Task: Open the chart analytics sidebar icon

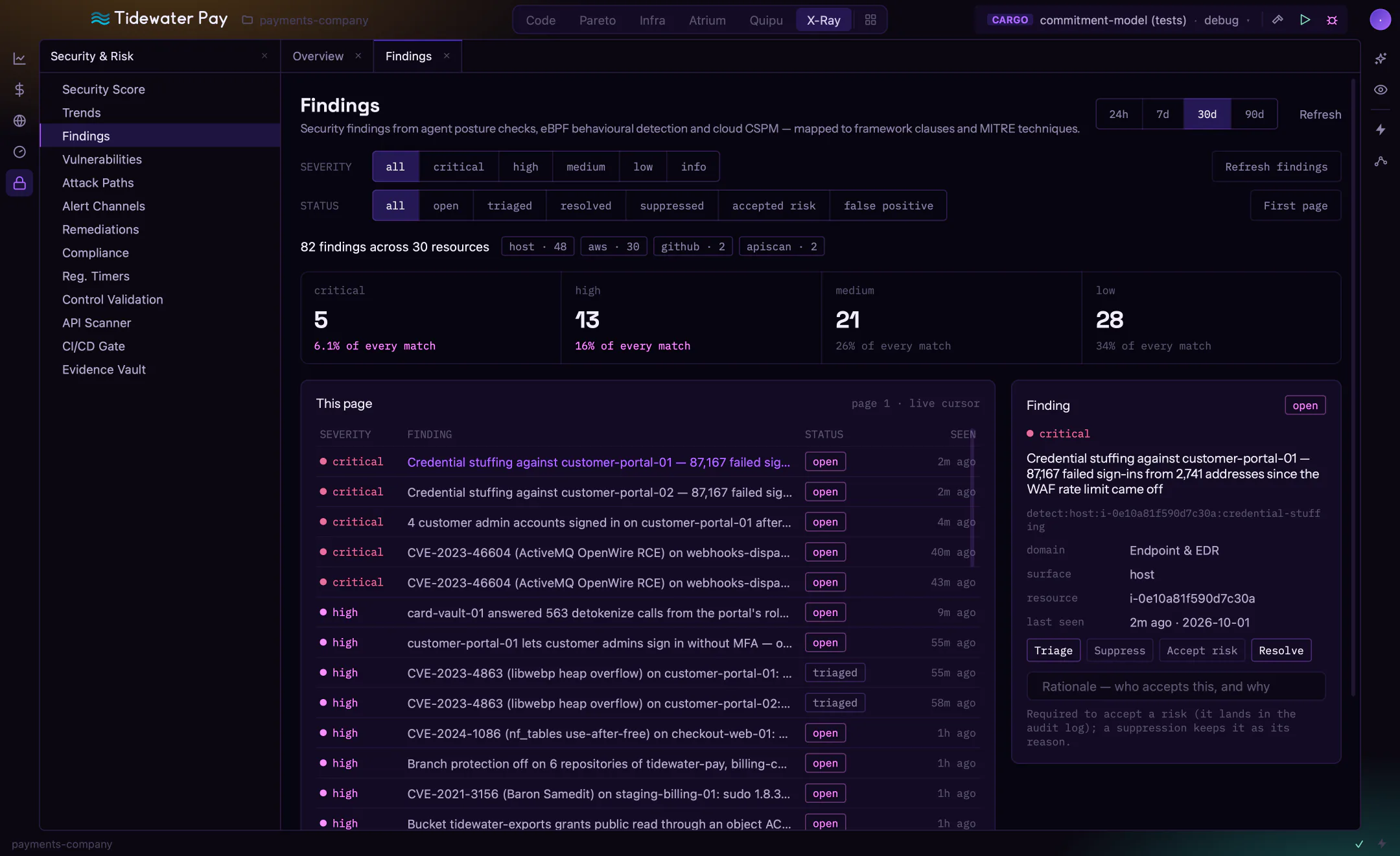Action: [19, 58]
